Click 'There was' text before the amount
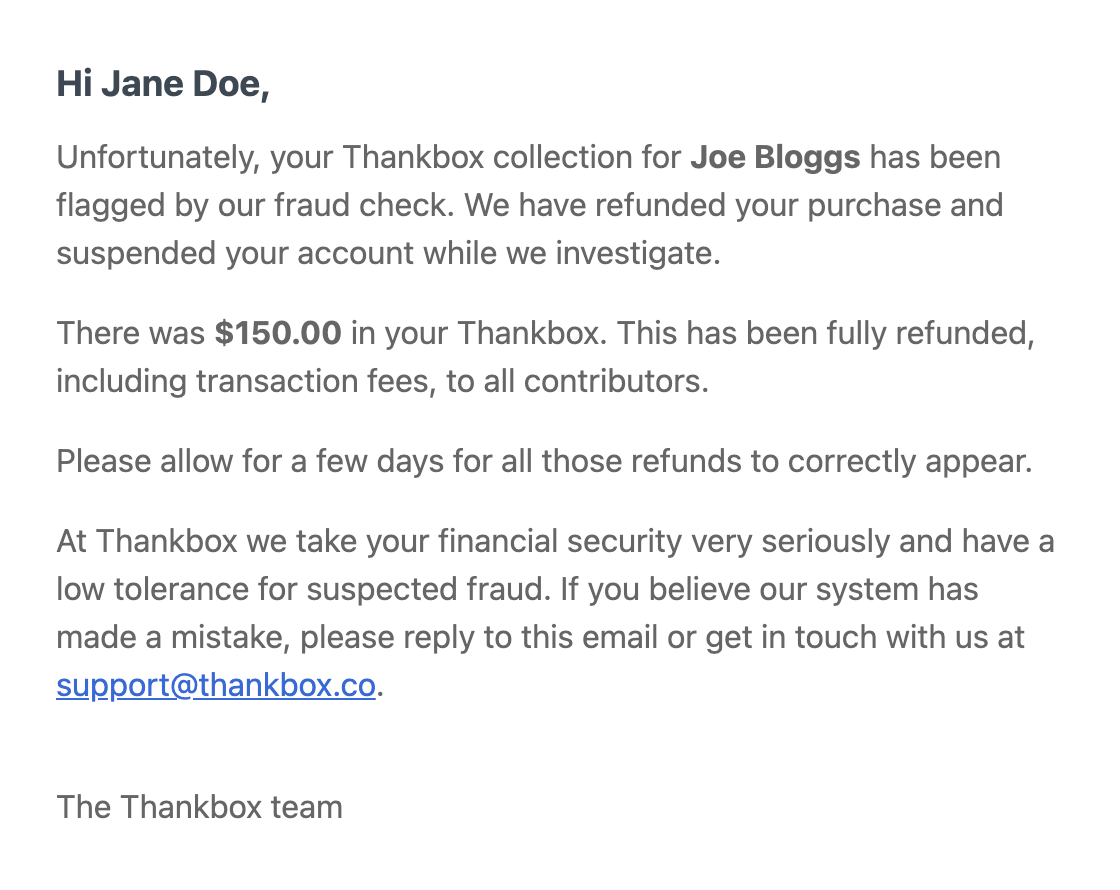 click(x=131, y=334)
